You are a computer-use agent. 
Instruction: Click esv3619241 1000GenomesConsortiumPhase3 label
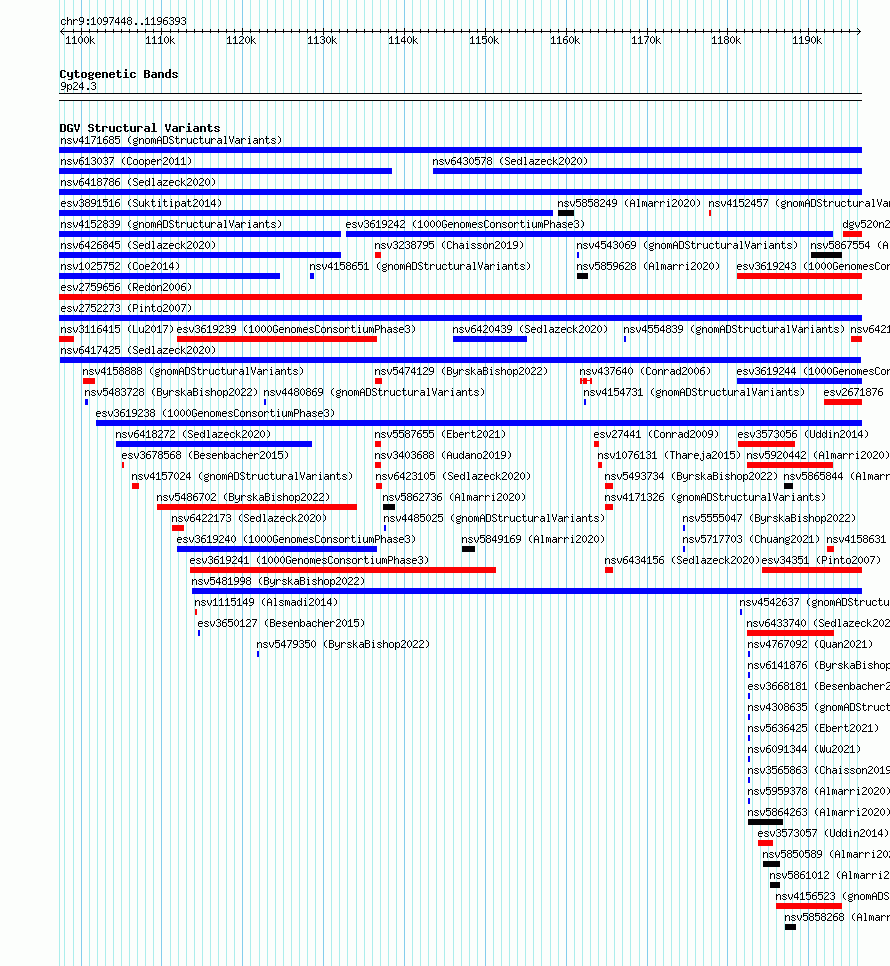click(x=309, y=559)
